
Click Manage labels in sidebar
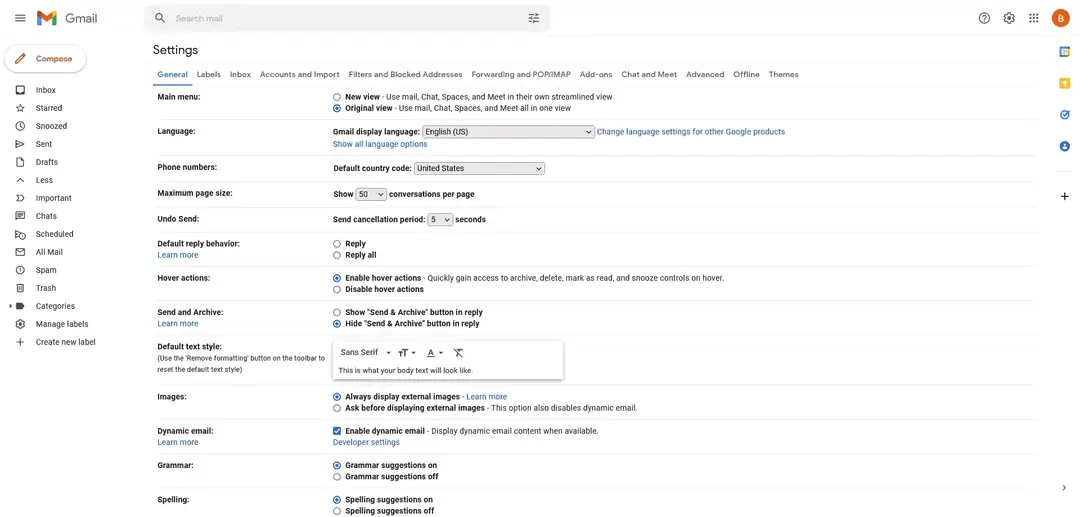click(62, 324)
